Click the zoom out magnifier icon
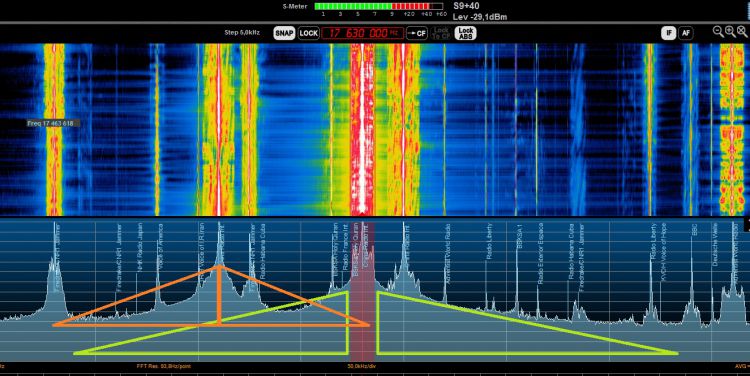This screenshot has height=376, width=750. (x=718, y=32)
